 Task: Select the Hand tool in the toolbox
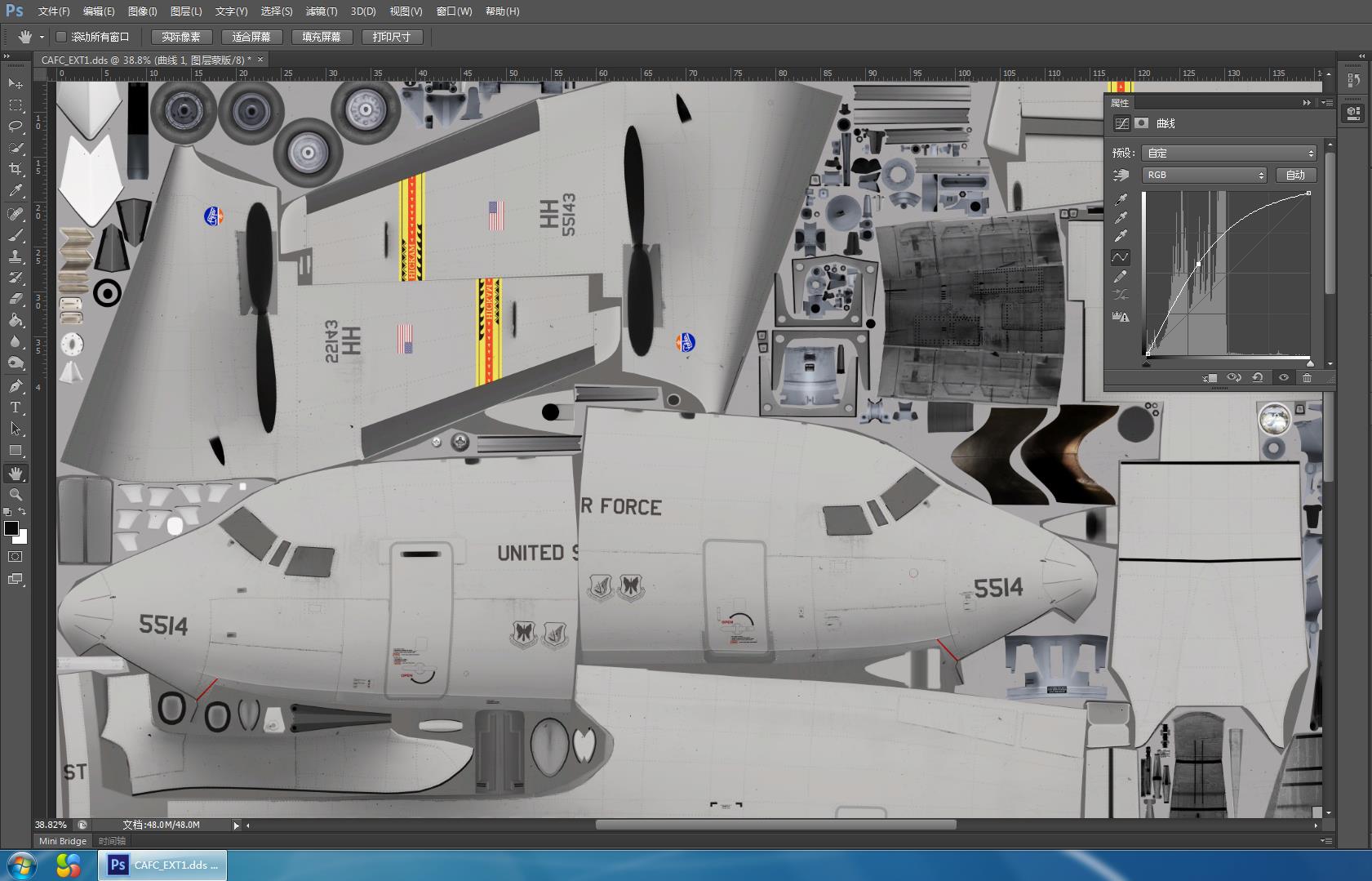[16, 474]
